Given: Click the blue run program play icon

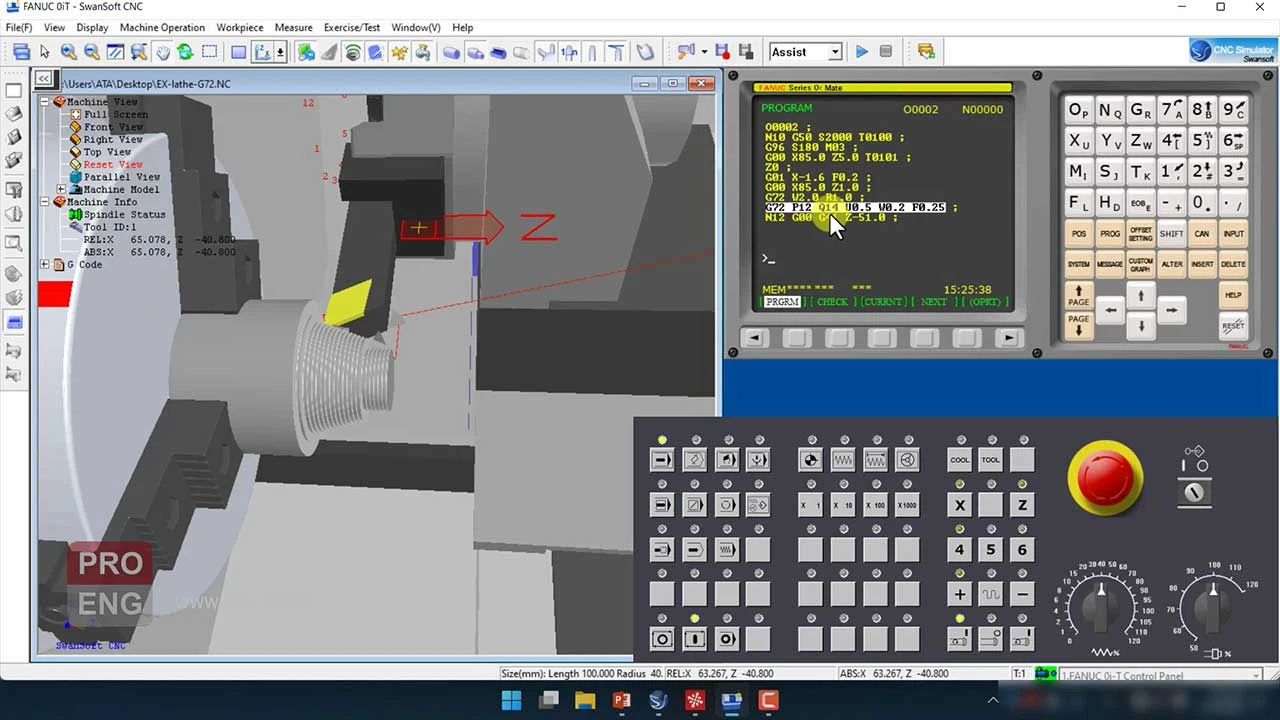Looking at the screenshot, I should 861,52.
